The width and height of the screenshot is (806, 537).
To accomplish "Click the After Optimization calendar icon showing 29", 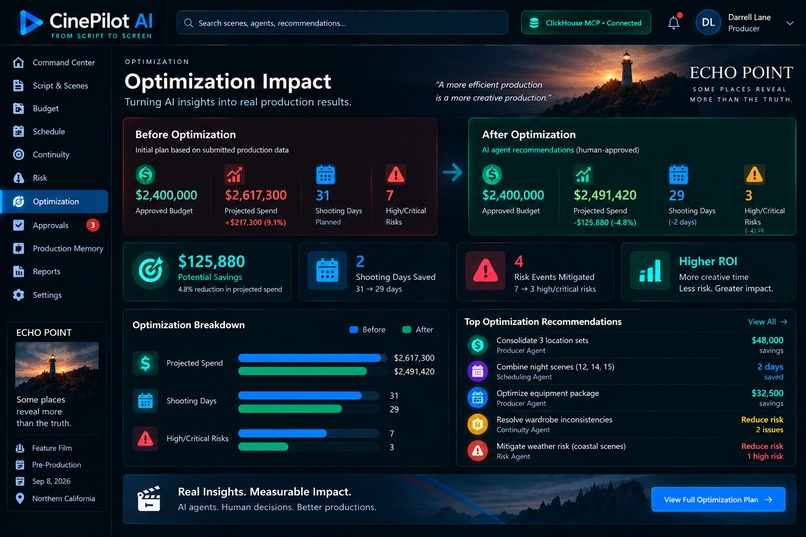I will [678, 175].
